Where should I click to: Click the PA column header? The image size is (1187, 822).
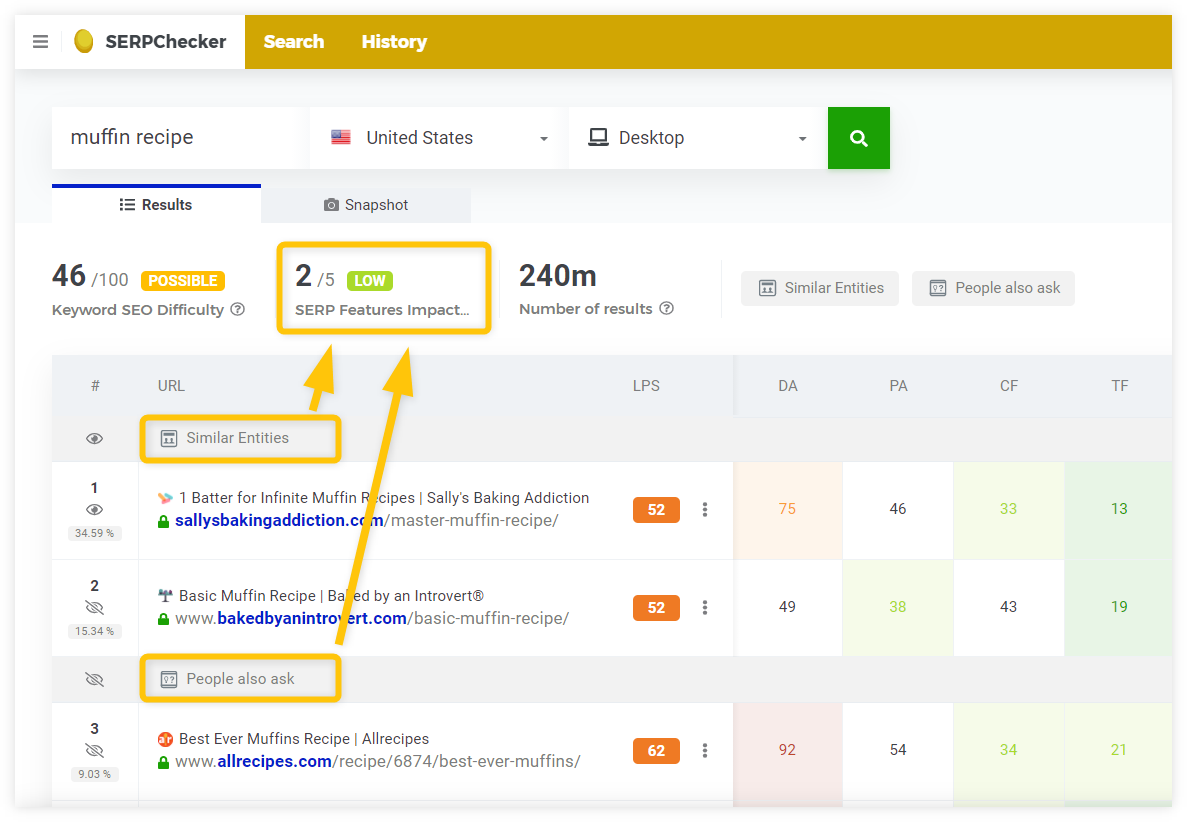click(x=898, y=386)
